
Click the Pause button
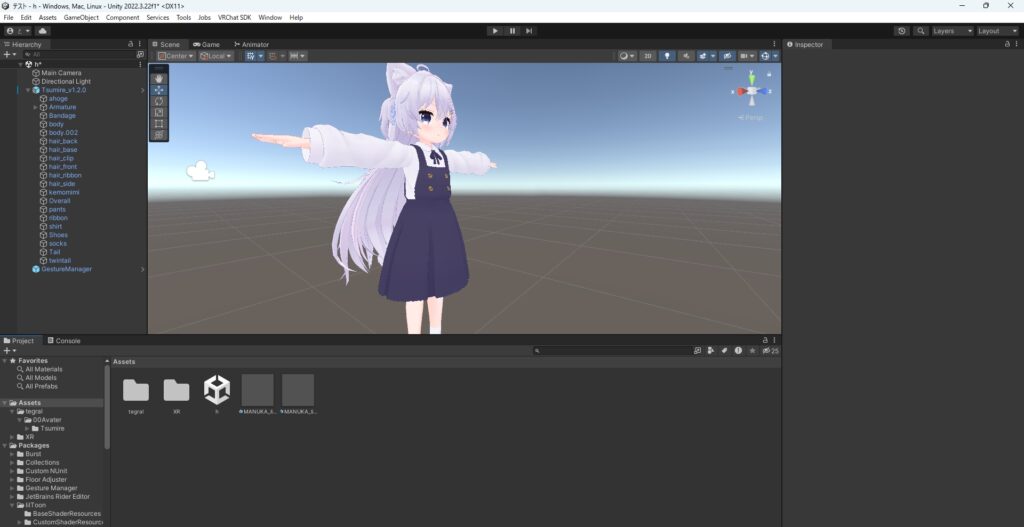(512, 31)
